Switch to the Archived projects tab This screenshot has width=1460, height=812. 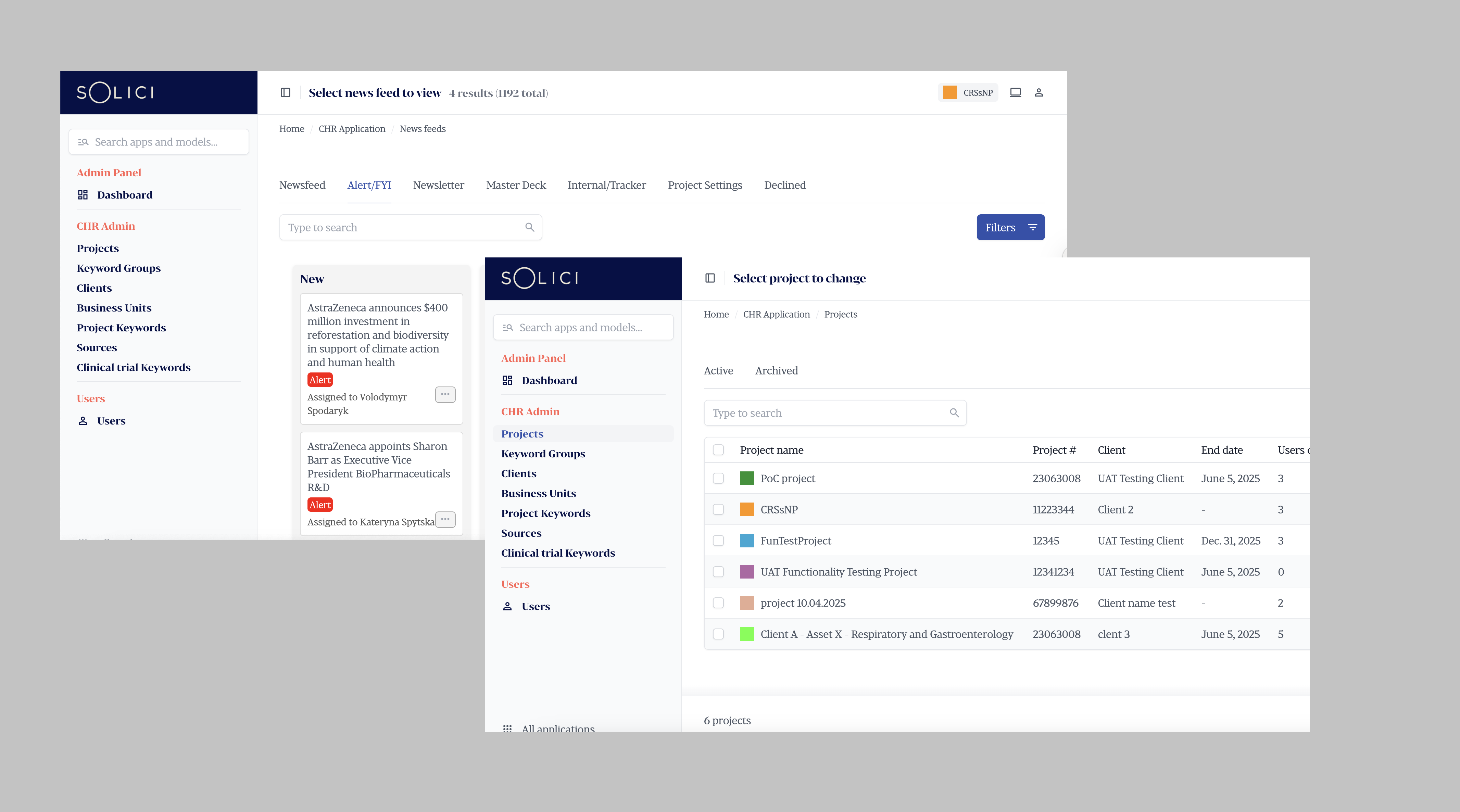[777, 371]
